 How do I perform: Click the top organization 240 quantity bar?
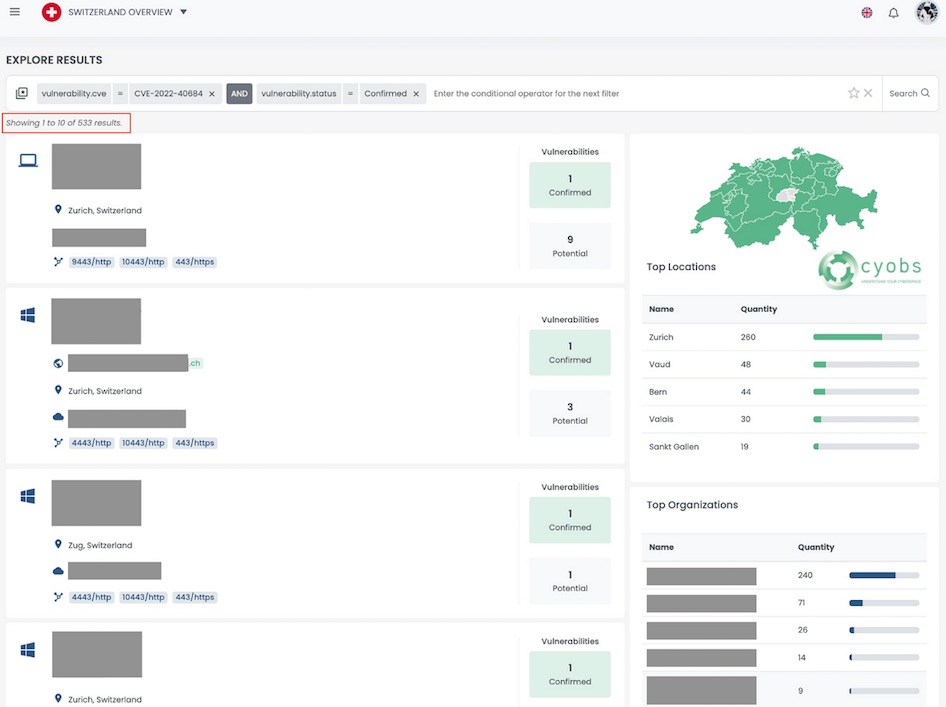884,575
